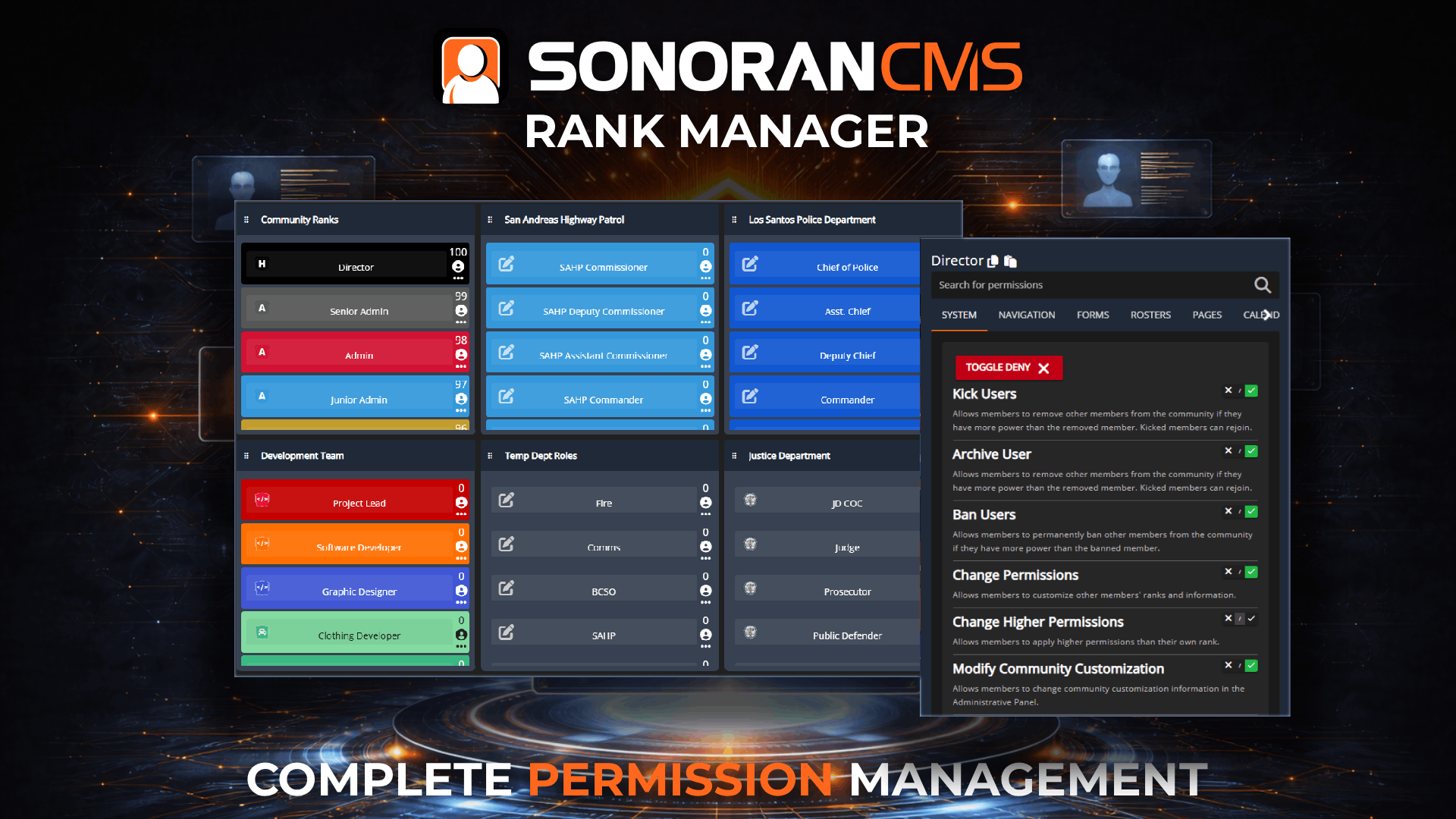Enable allow check for Modify Community Customization
Viewport: 1456px width, 819px height.
[x=1251, y=665]
